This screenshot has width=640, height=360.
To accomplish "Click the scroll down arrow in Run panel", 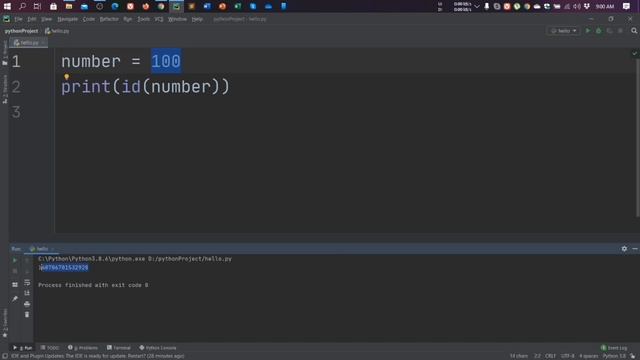I will coord(27,271).
